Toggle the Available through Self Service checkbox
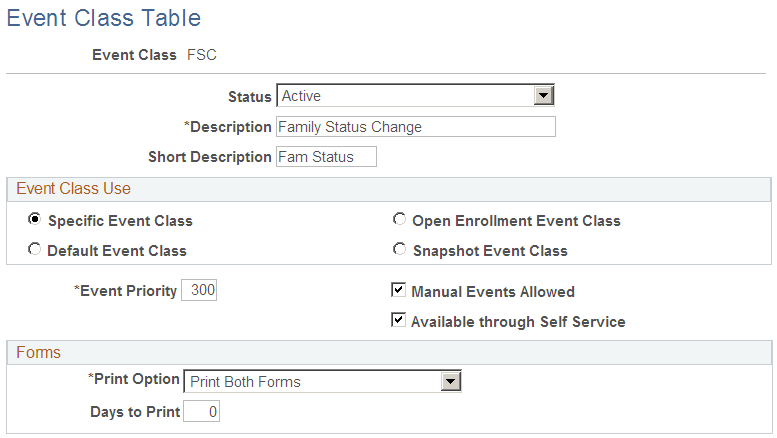The width and height of the screenshot is (777, 438). 399,321
